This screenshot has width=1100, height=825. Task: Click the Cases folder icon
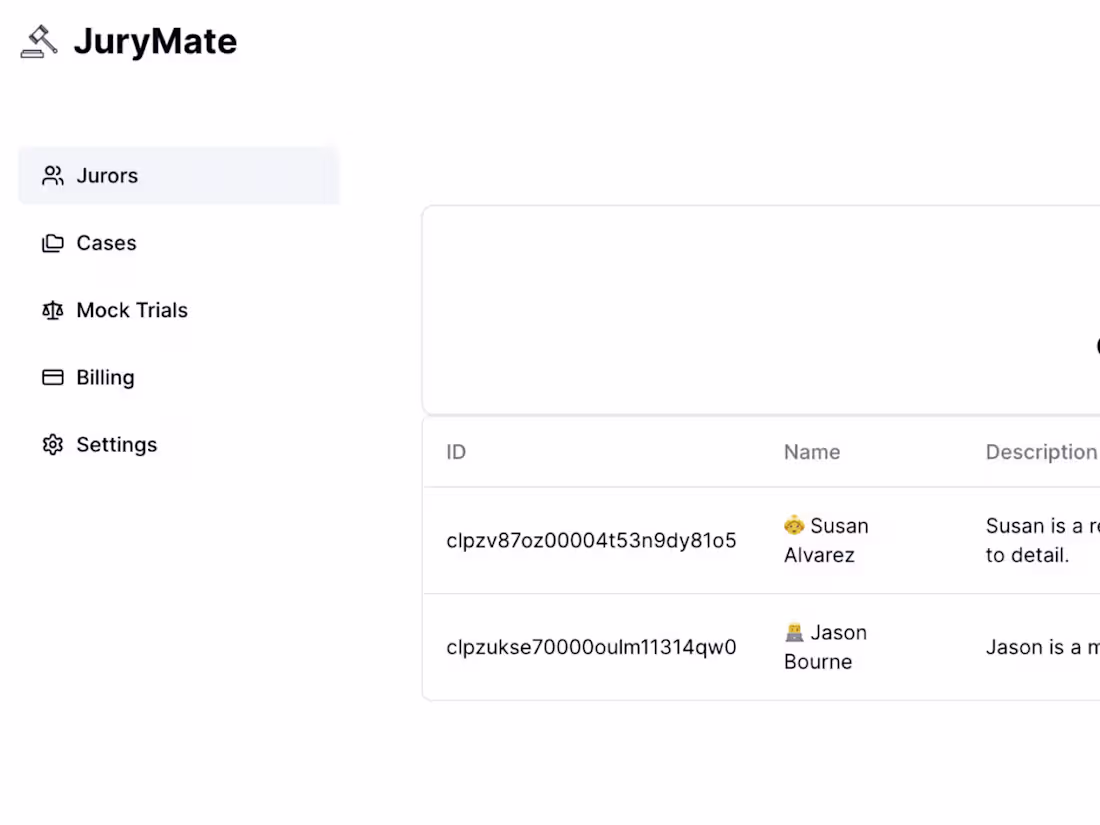click(x=53, y=242)
